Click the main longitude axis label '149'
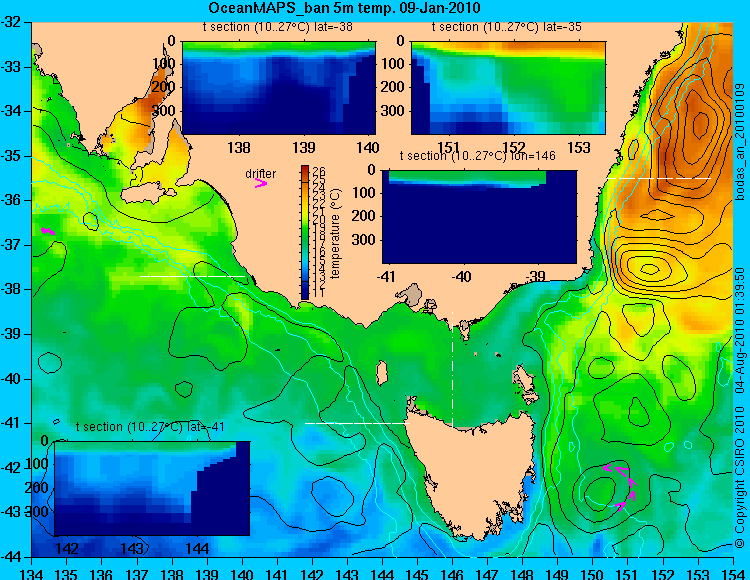750x580 pixels. coord(558,573)
